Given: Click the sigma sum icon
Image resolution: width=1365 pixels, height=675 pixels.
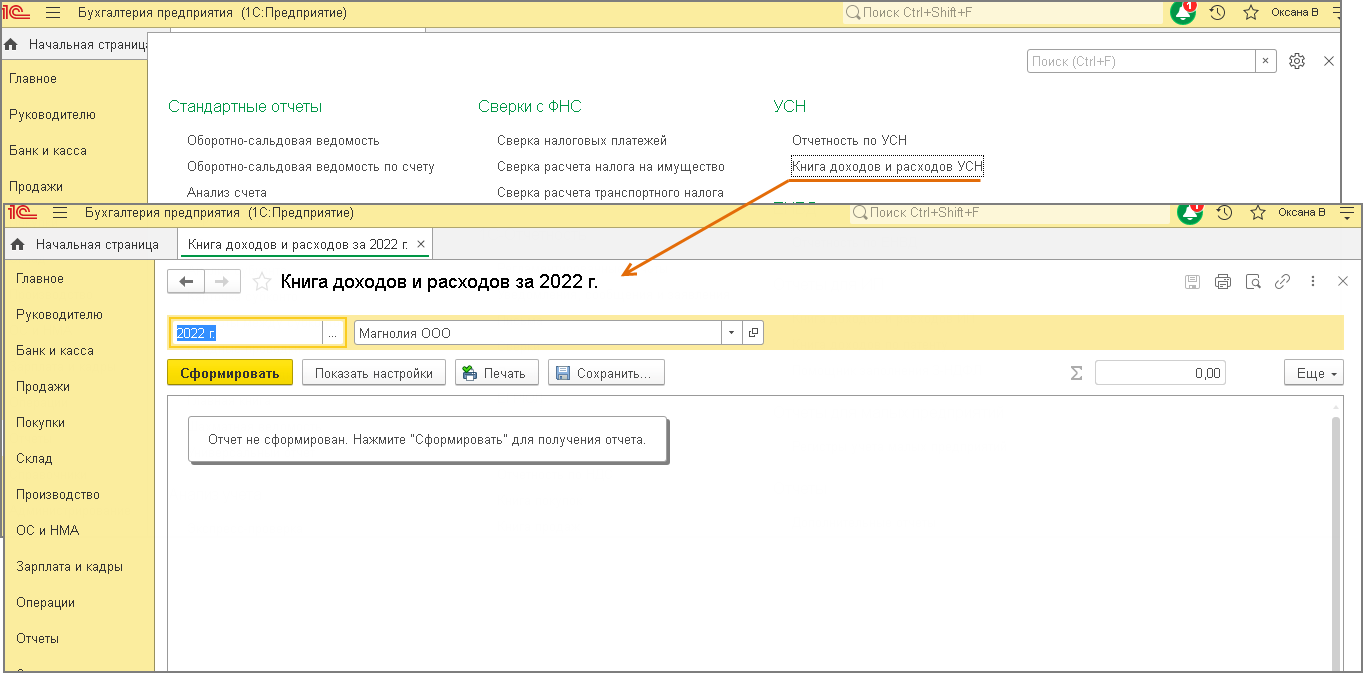Looking at the screenshot, I should 1077,373.
